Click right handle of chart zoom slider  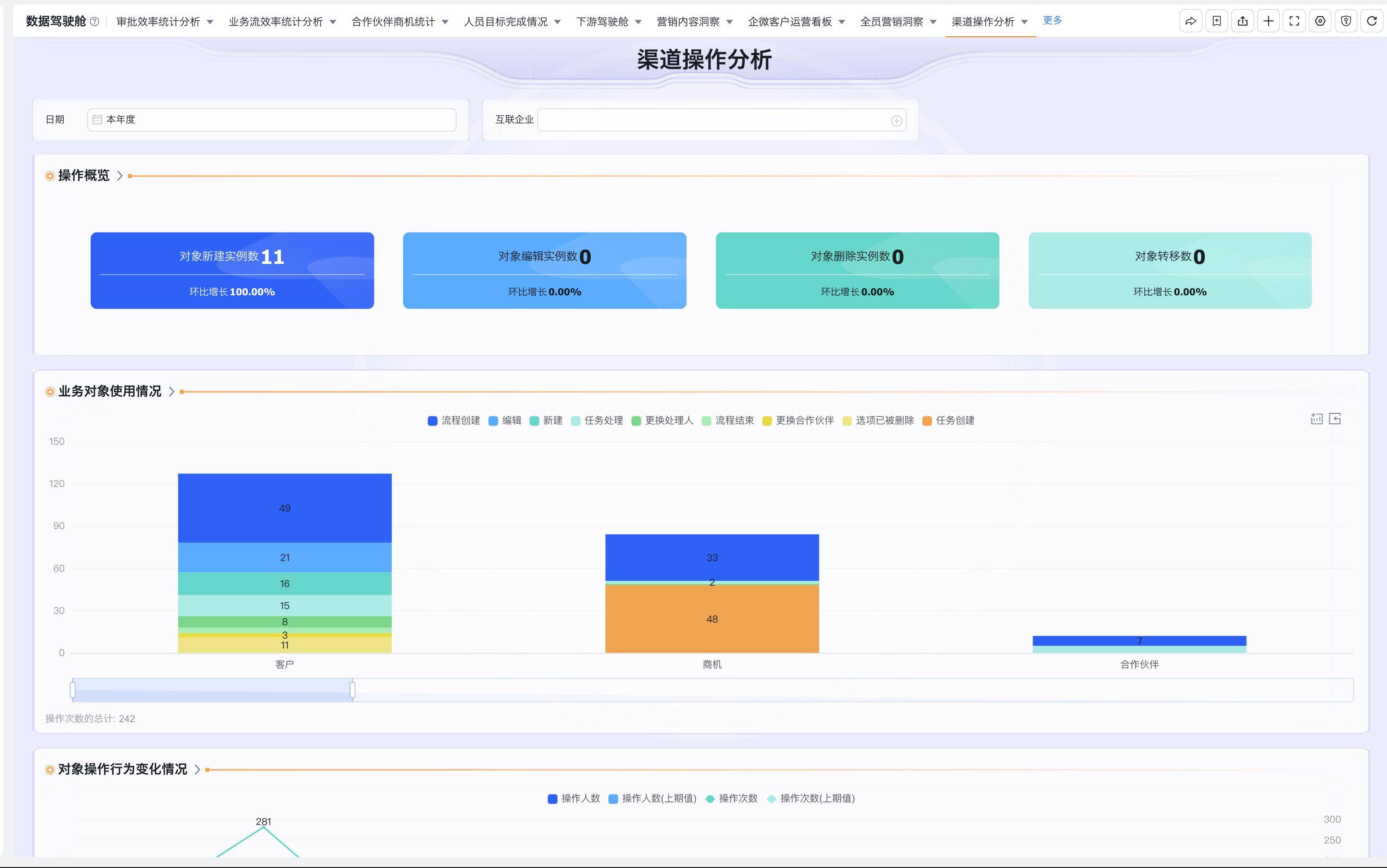coord(352,689)
